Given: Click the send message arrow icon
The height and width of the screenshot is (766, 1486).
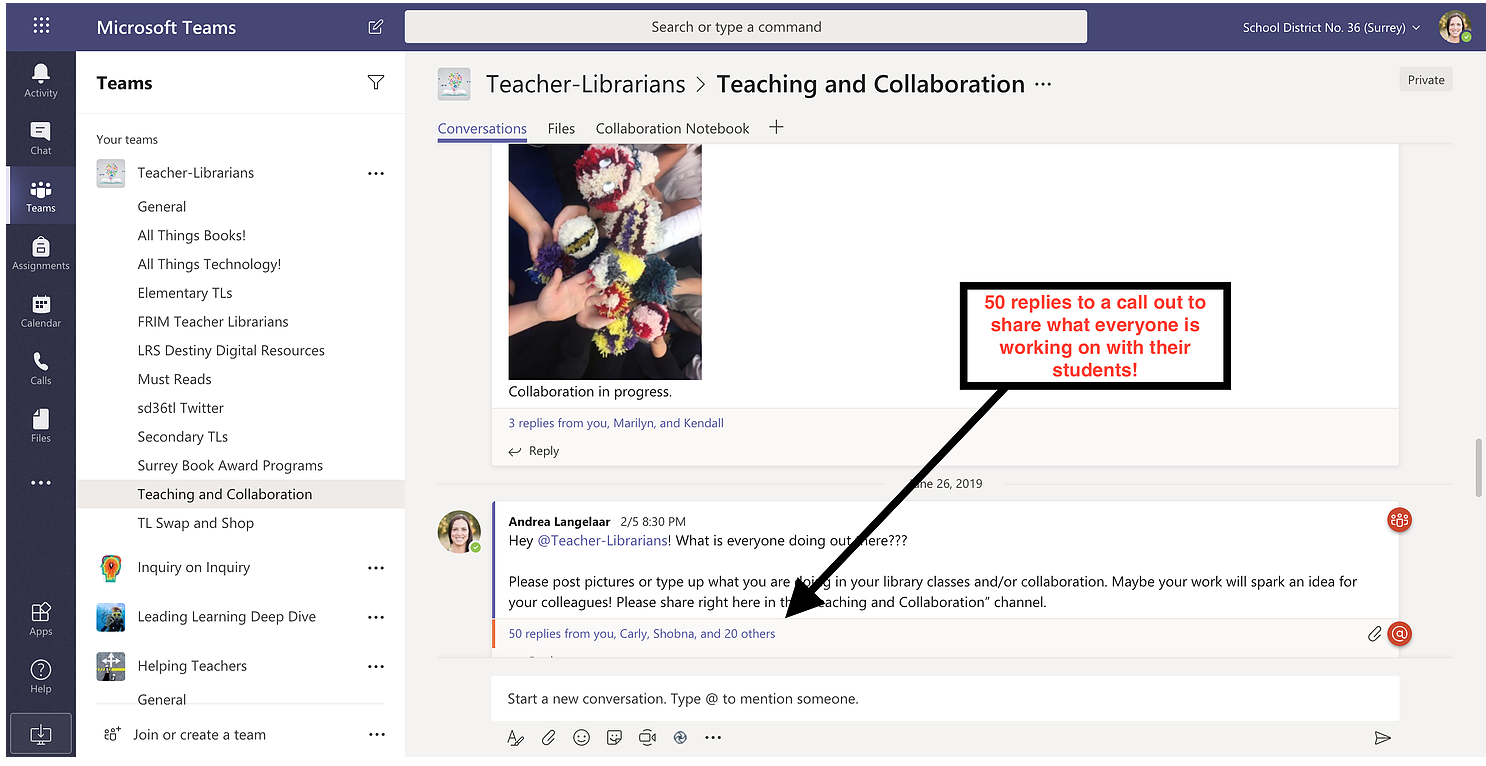Looking at the screenshot, I should click(x=1382, y=738).
